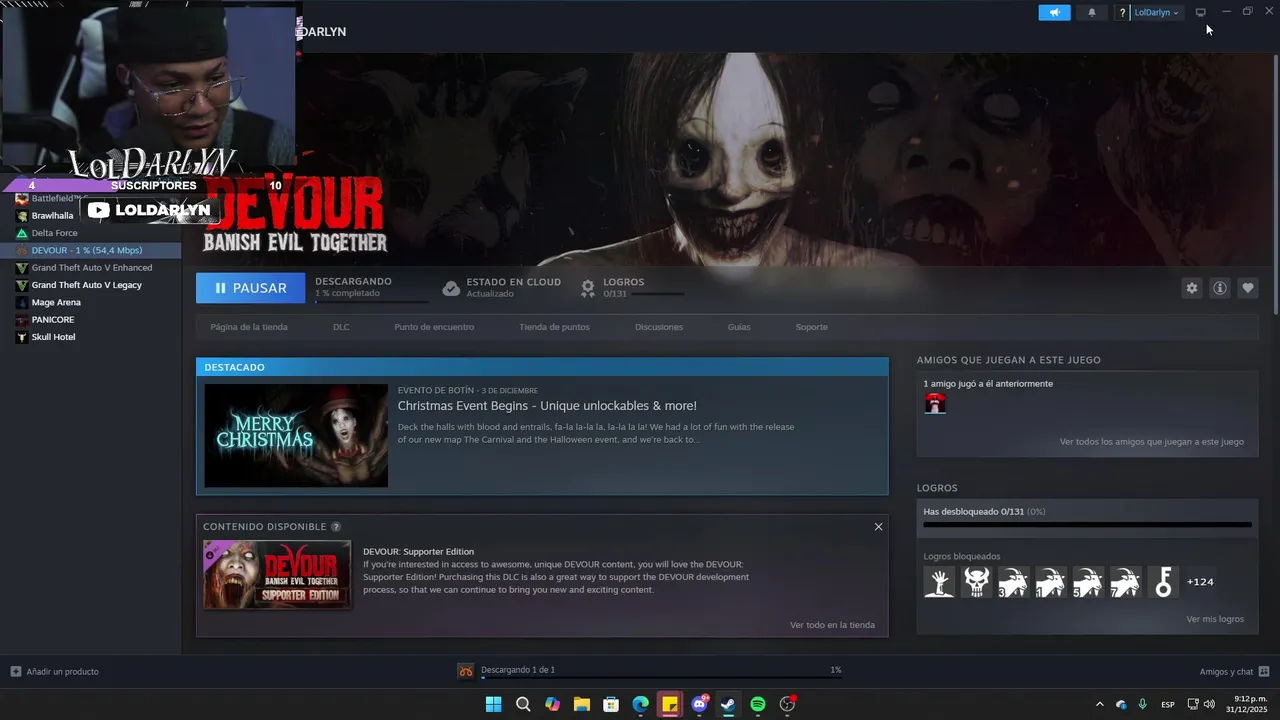Open Logros gear badge icon

pos(588,288)
